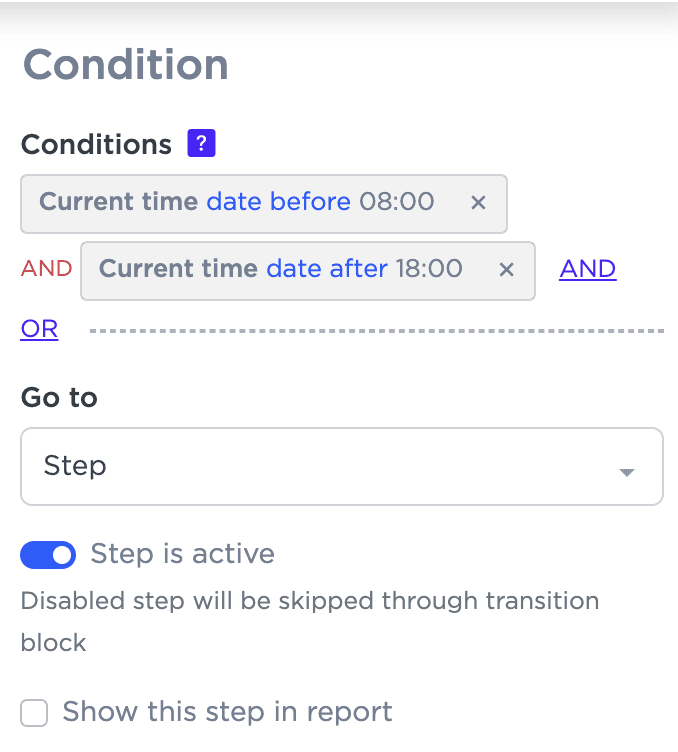Screen dimensions: 678x752
Task: Click the 'Conditions' section label
Action: (96, 144)
